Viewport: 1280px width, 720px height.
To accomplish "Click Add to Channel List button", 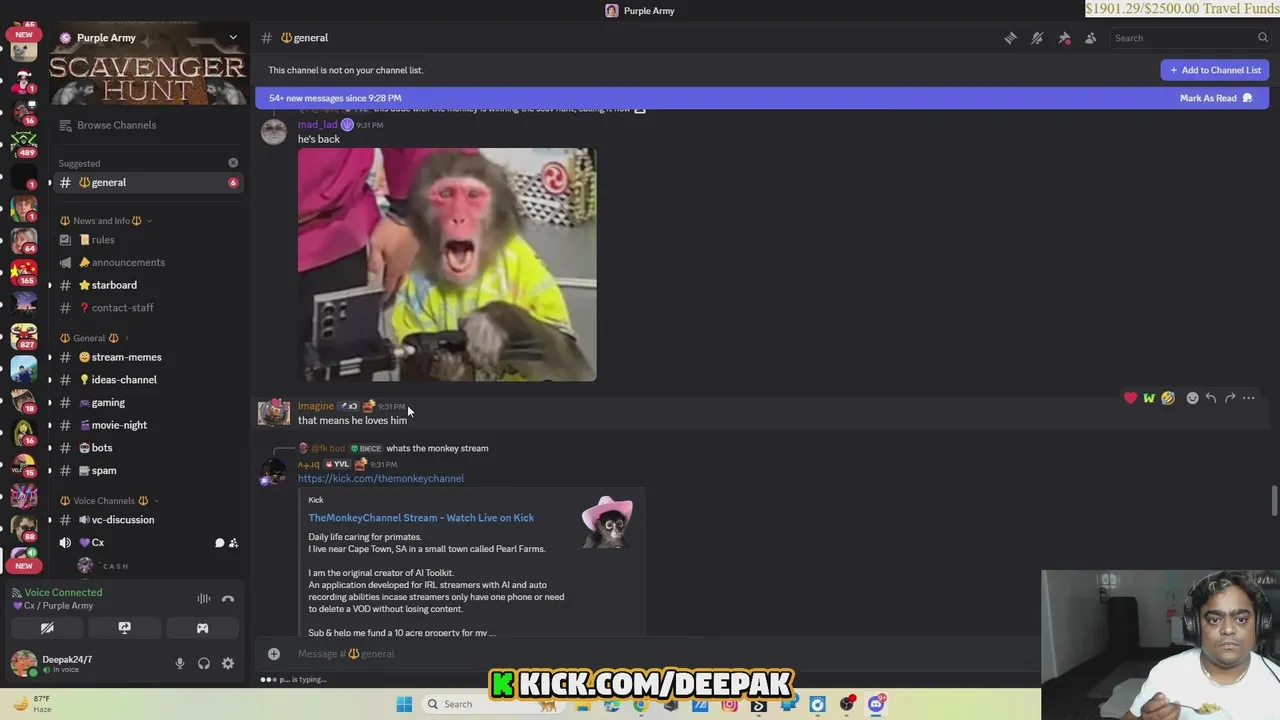I will pyautogui.click(x=1215, y=70).
